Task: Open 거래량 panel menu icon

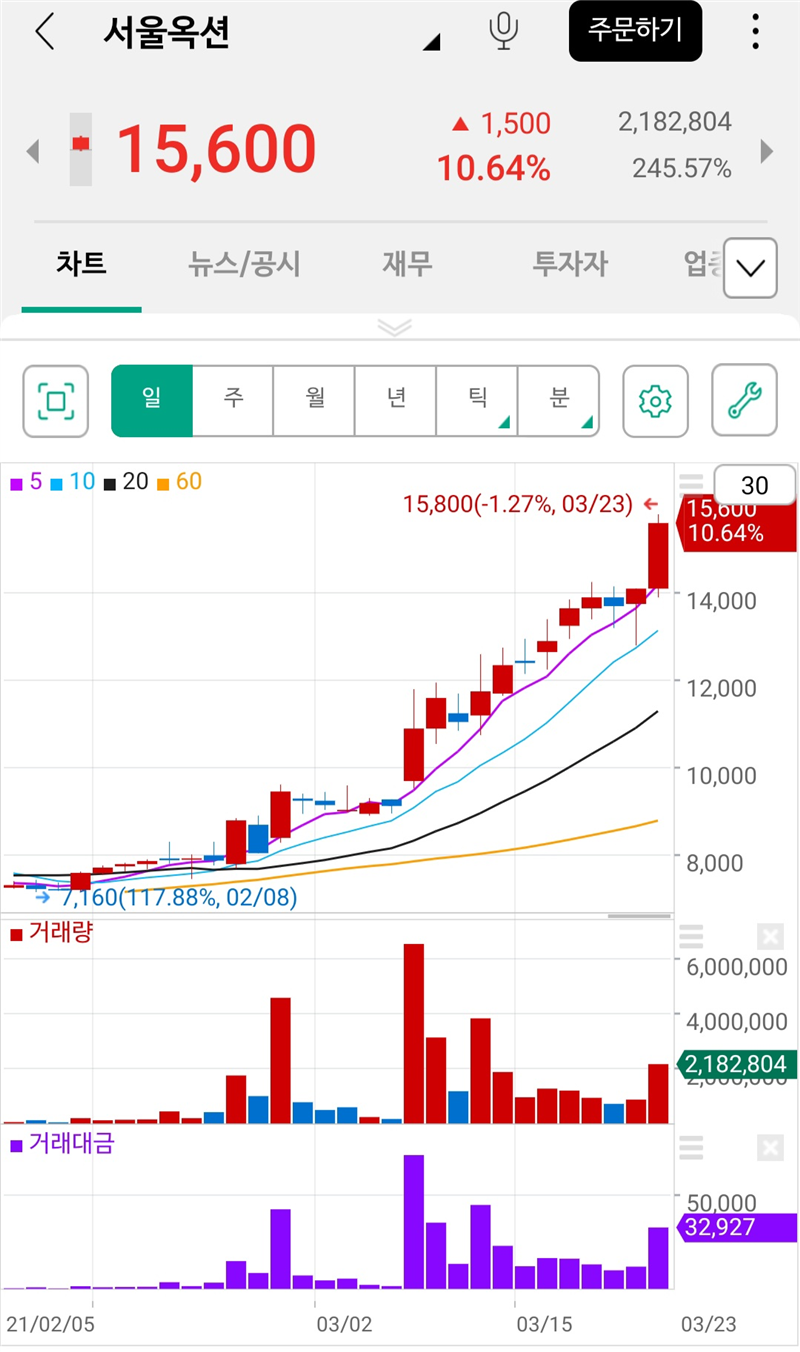Action: 691,937
